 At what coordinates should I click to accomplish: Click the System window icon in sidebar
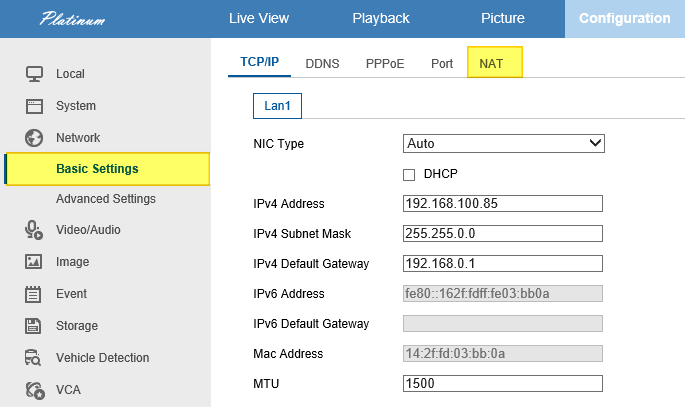(35, 106)
